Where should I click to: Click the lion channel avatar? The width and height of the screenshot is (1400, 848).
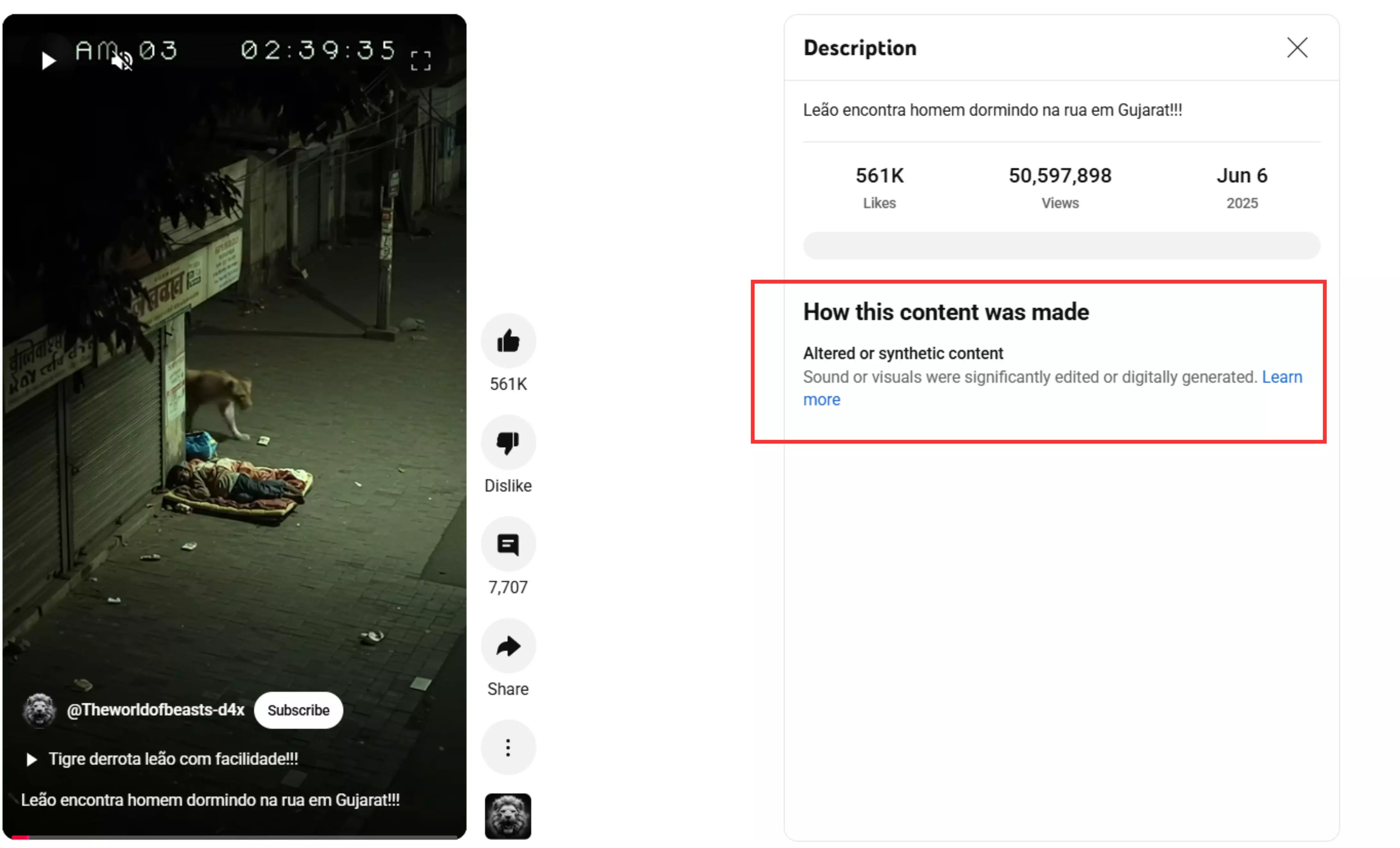click(x=39, y=710)
